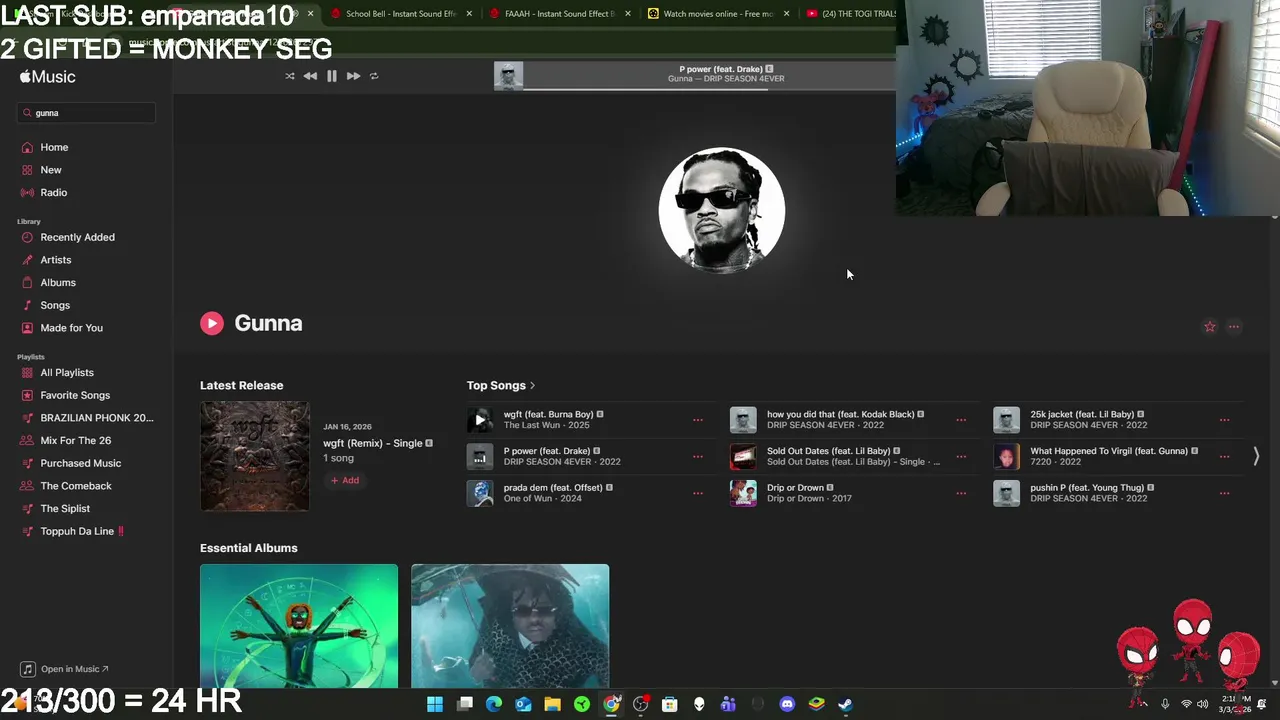The height and width of the screenshot is (720, 1280).
Task: Open the Toppuh Da Line playlist
Action: pyautogui.click(x=82, y=531)
